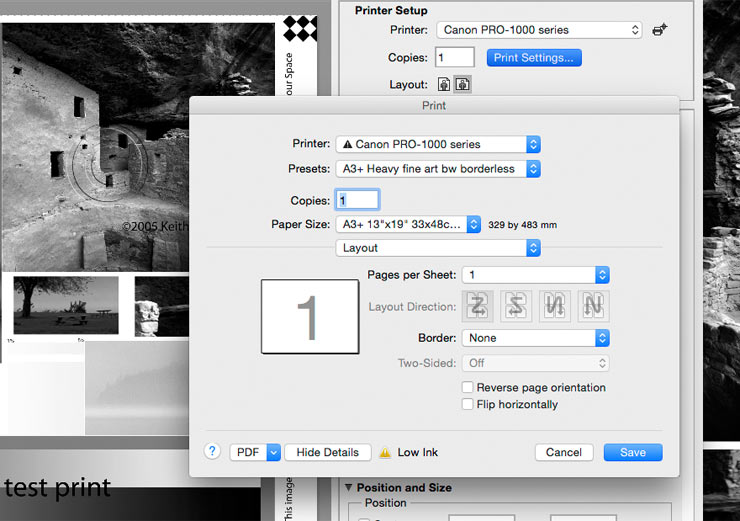This screenshot has width=740, height=521.
Task: Open the Printer dropdown in Print dialog
Action: tap(438, 144)
